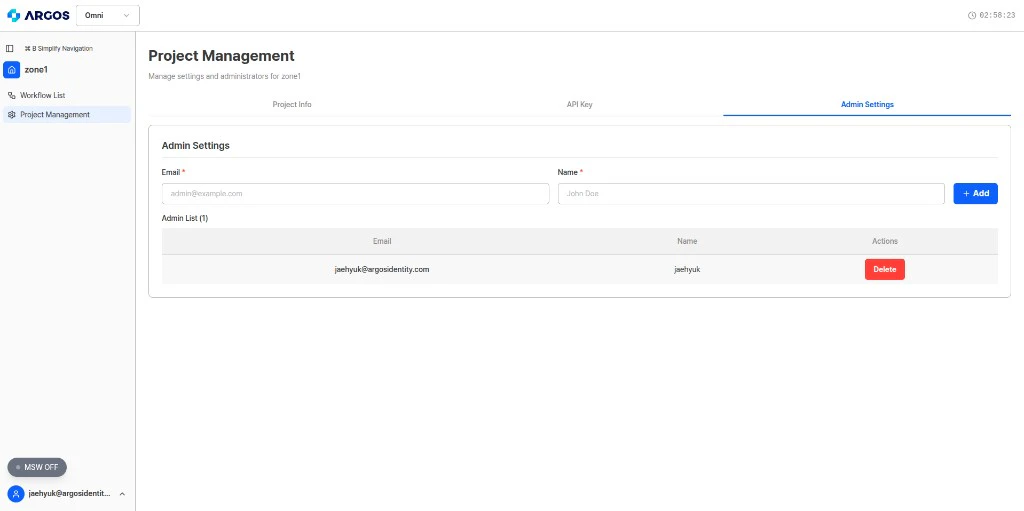1024x511 pixels.
Task: Click the ARGOS logo
Action: (x=38, y=15)
